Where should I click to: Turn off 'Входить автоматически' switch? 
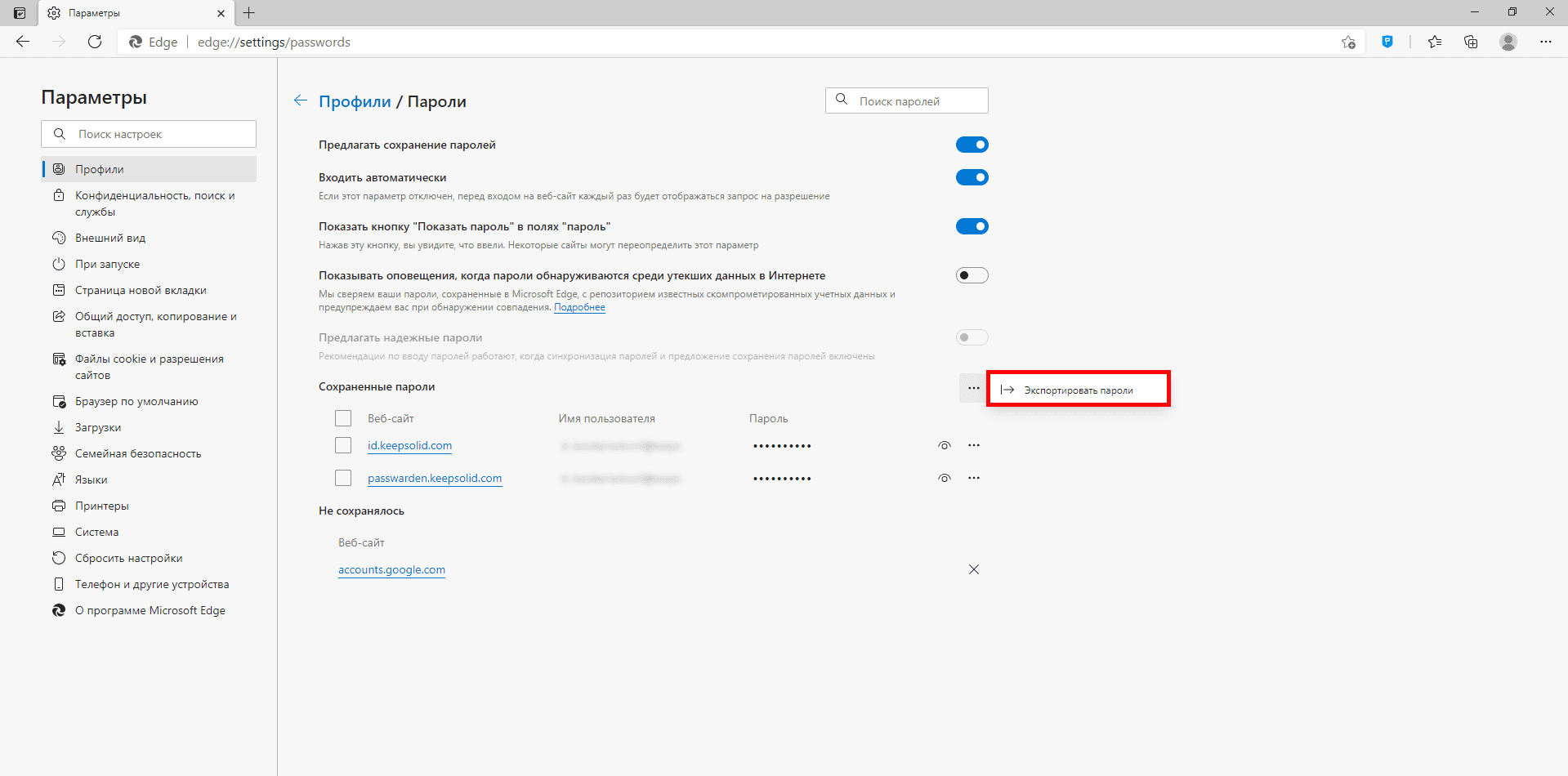coord(972,177)
